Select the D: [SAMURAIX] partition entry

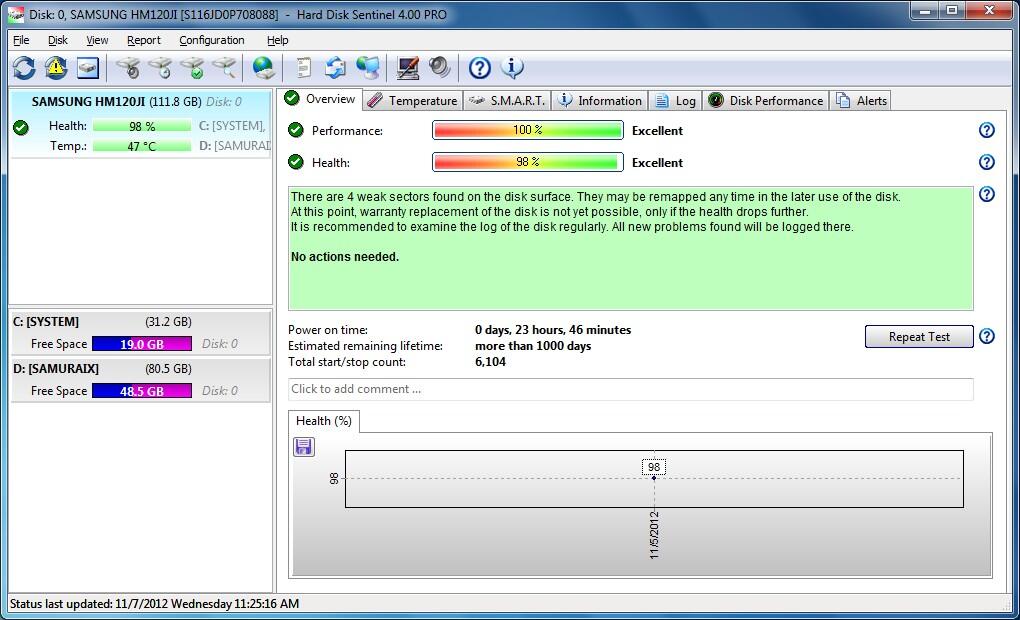[x=141, y=380]
